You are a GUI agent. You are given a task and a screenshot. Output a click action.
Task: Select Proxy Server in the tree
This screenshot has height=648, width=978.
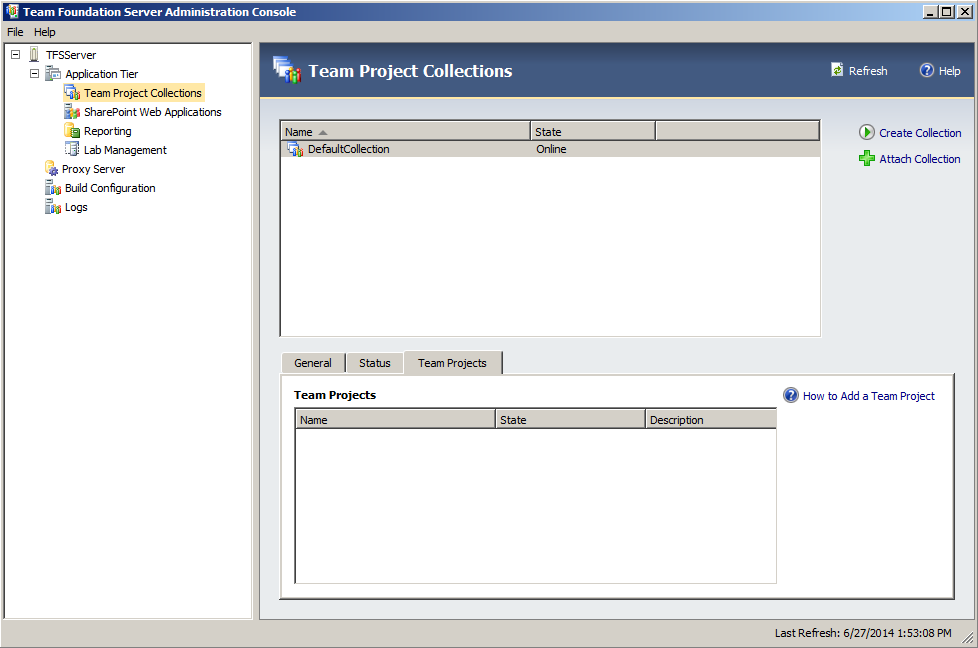94,169
